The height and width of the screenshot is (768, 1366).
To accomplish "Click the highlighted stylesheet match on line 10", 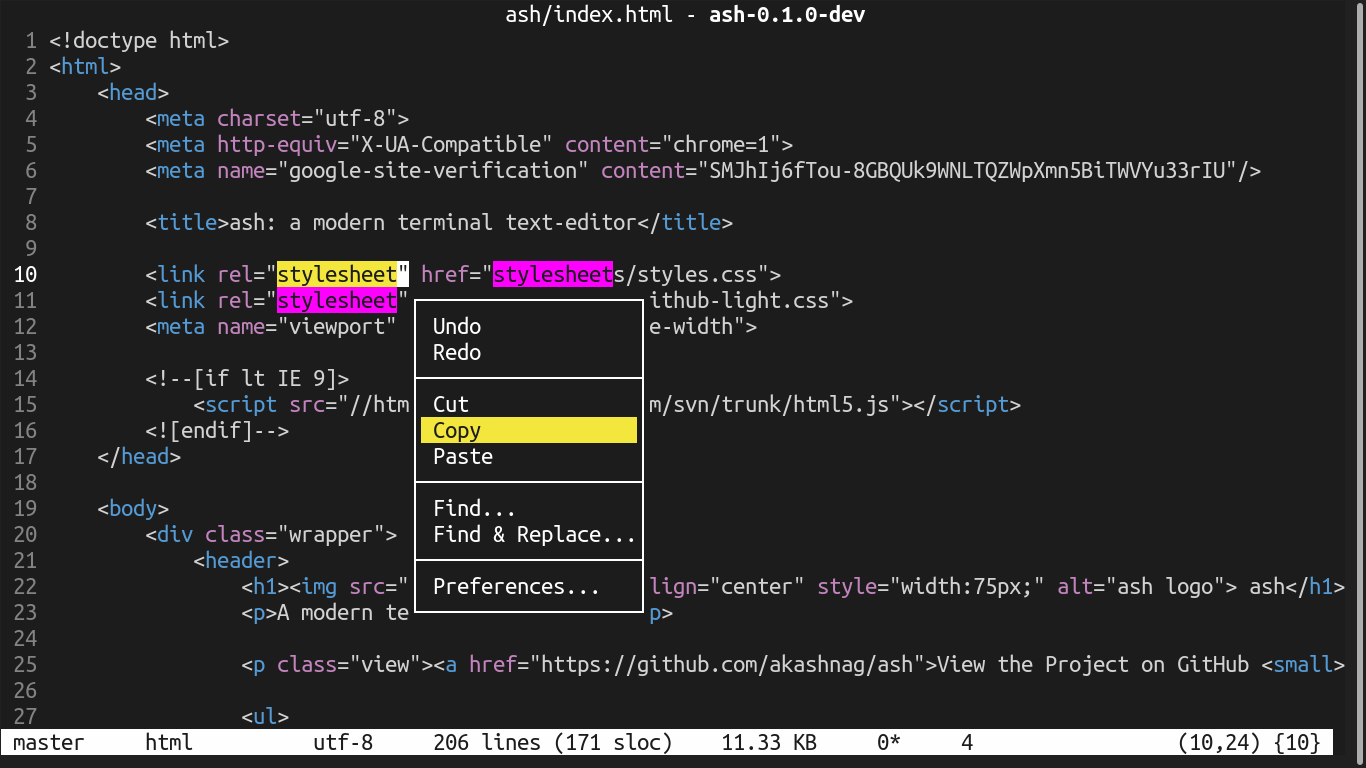I will 337,274.
